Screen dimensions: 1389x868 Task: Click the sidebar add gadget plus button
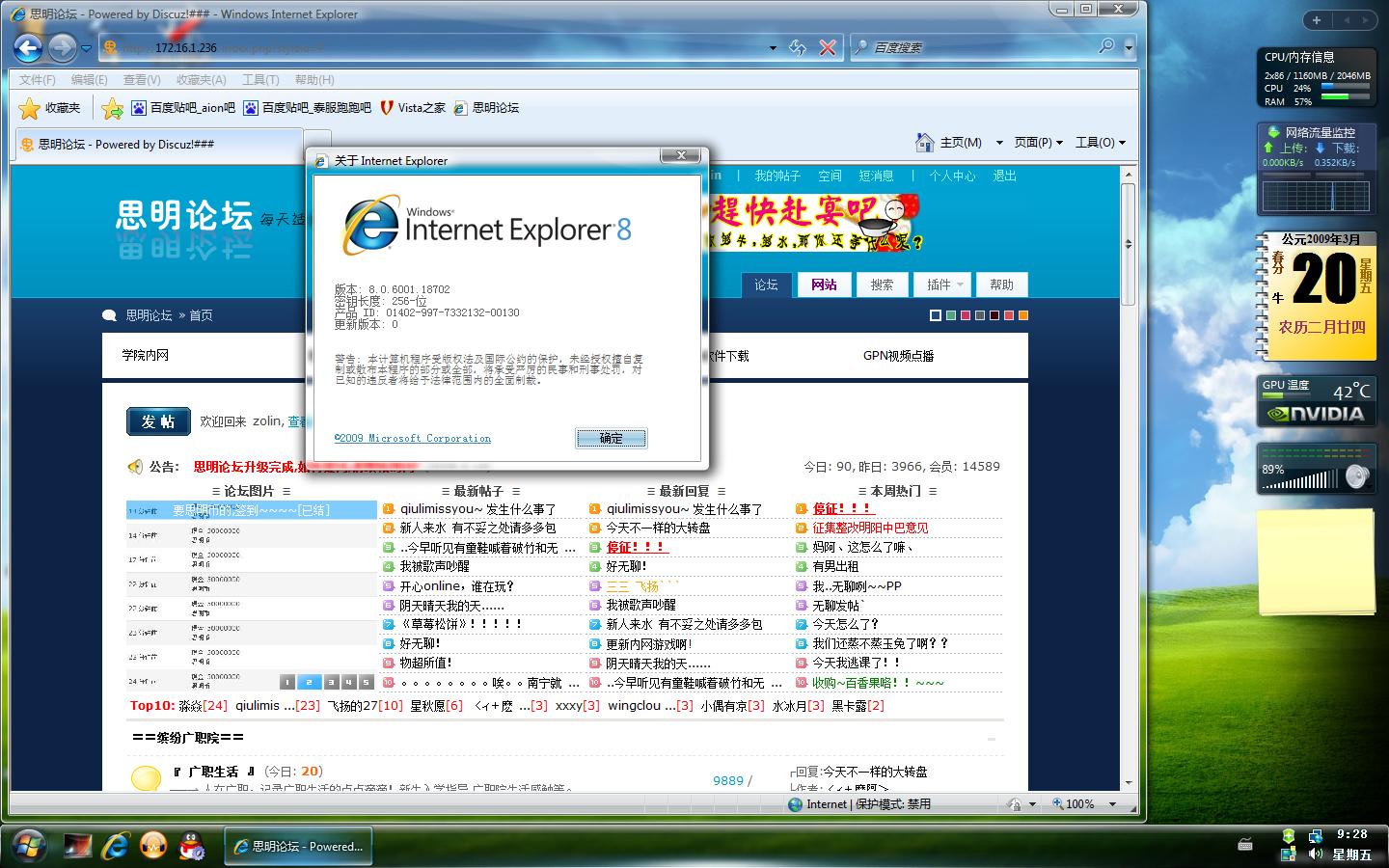[x=1317, y=19]
